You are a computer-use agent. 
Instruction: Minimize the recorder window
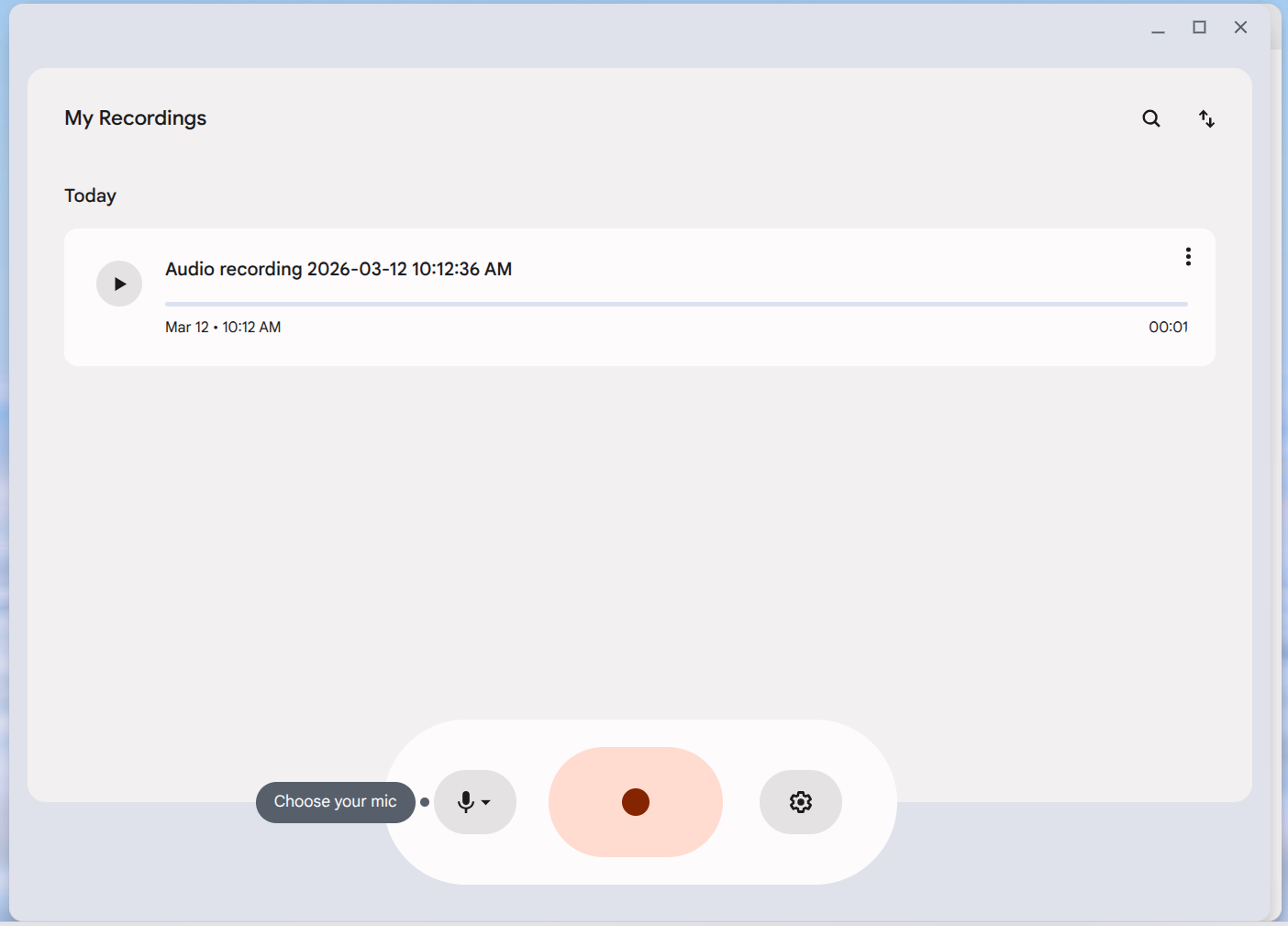point(1158,28)
